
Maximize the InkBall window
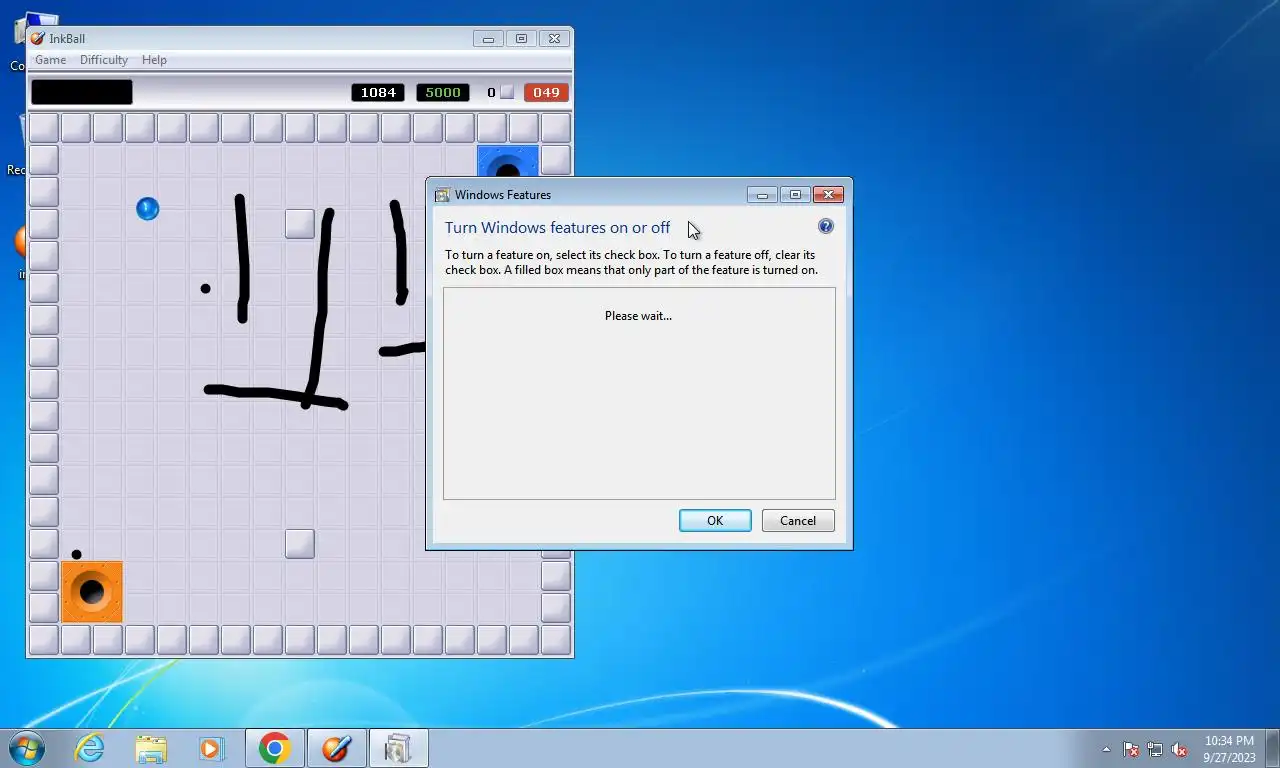pos(521,39)
